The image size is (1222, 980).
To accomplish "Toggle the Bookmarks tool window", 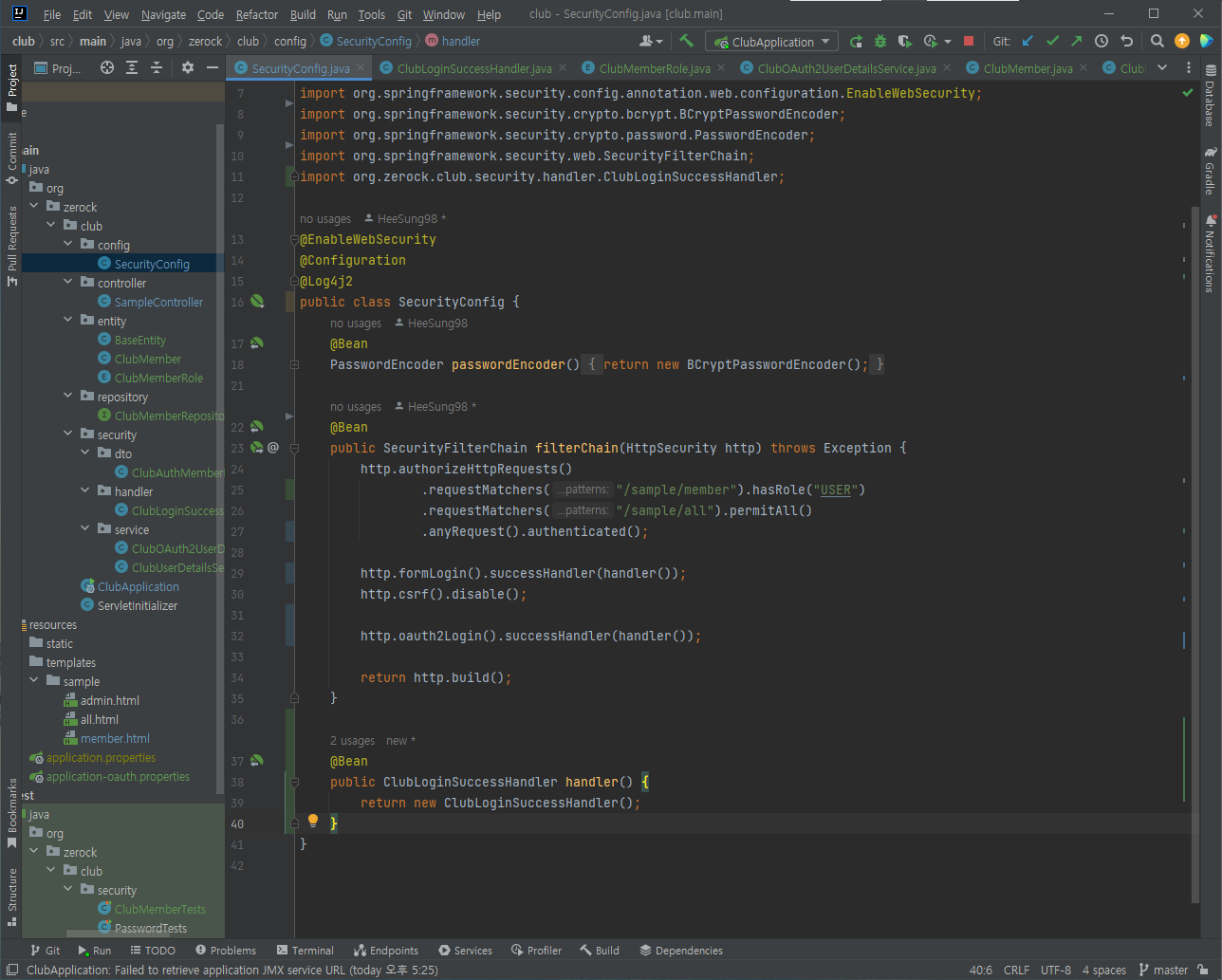I will point(11,814).
